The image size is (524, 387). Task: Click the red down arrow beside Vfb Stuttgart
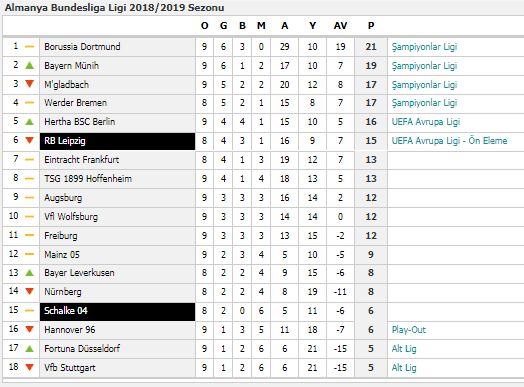[29, 367]
